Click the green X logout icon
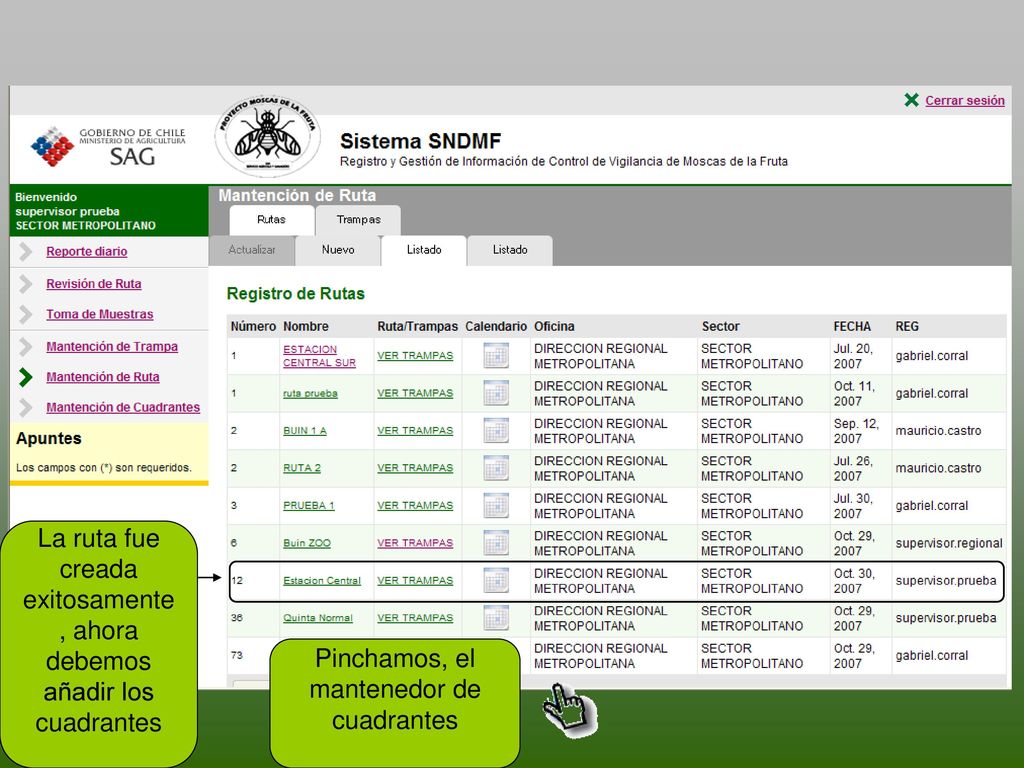 [912, 100]
